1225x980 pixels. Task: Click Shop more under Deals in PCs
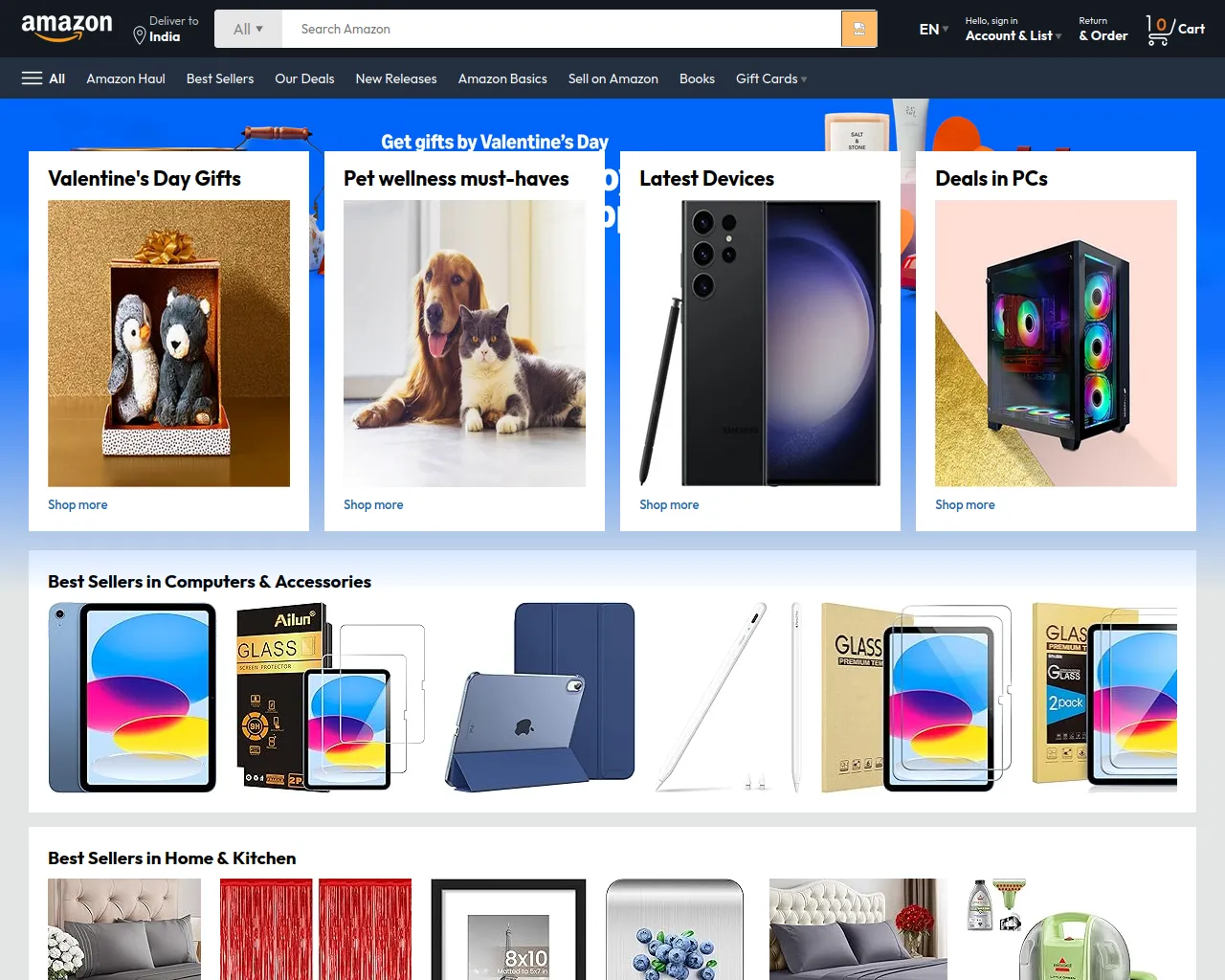[x=965, y=504]
